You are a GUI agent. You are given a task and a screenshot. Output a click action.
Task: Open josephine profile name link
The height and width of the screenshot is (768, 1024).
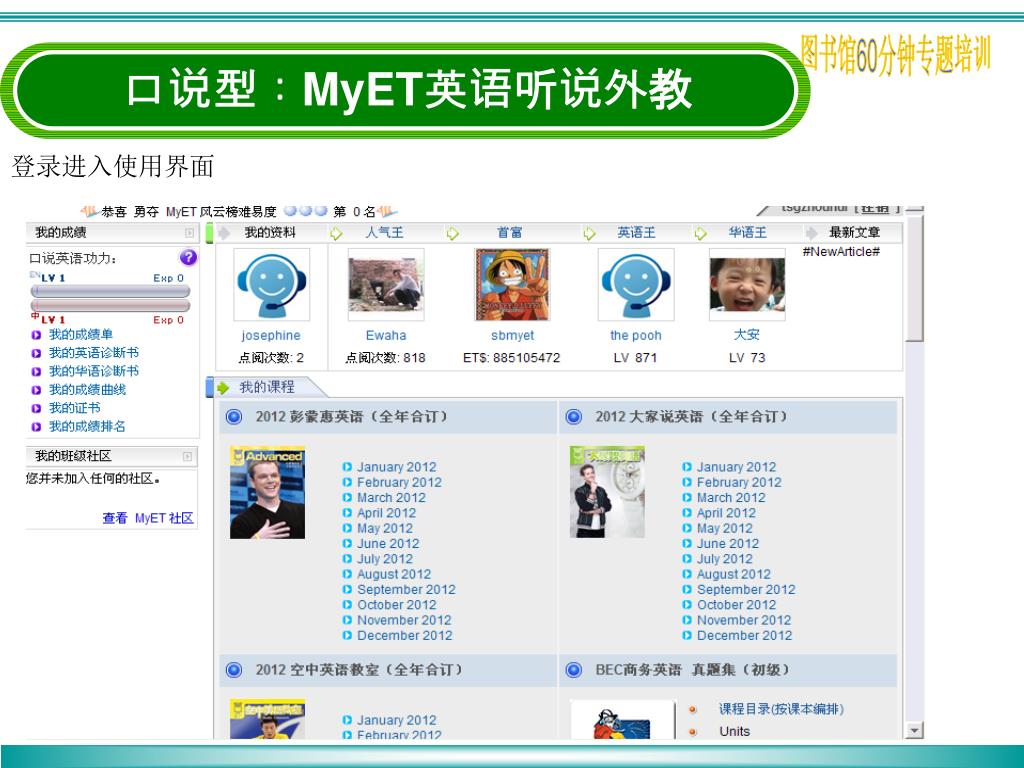[271, 336]
